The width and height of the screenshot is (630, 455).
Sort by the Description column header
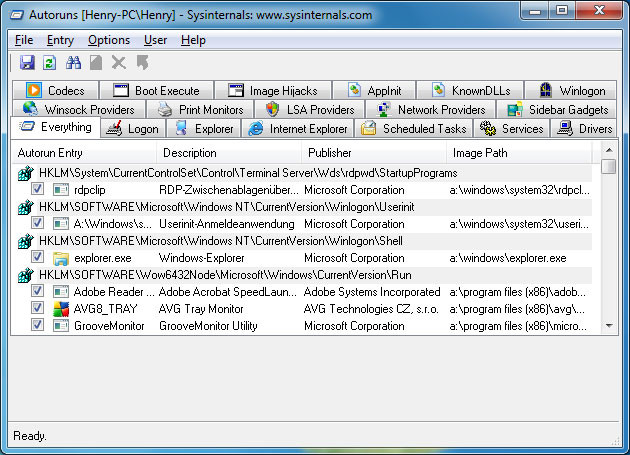click(229, 153)
